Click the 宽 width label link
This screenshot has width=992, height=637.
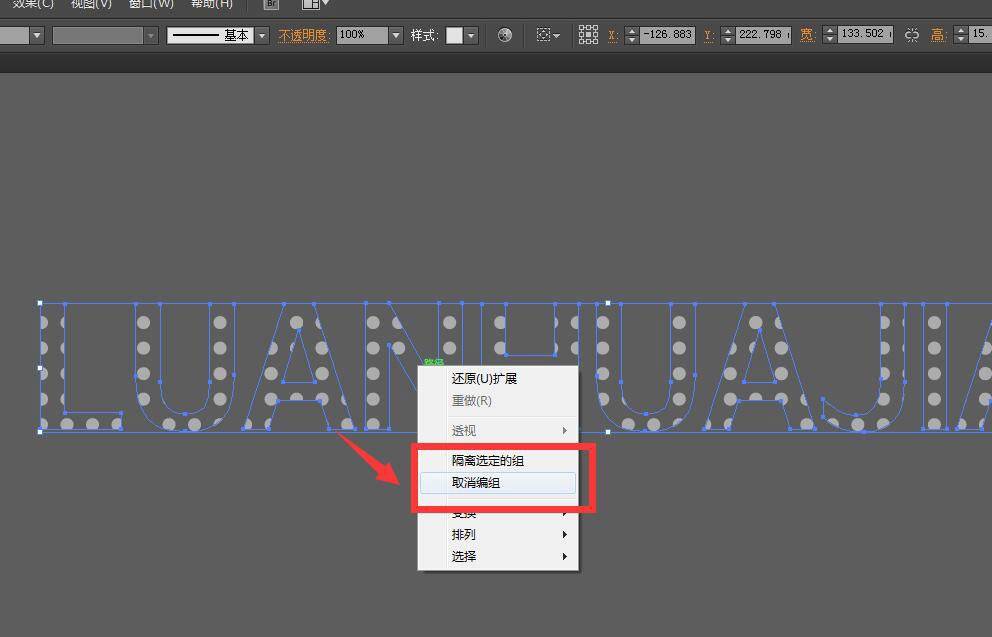pos(807,35)
